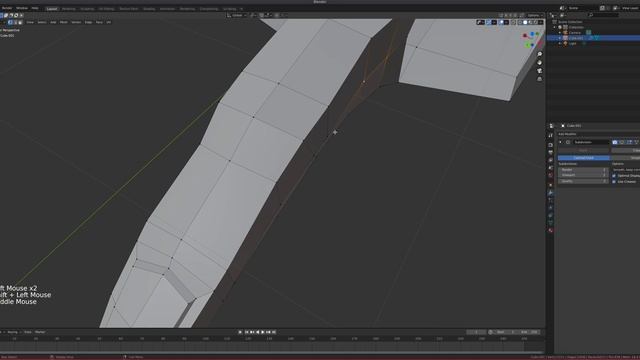Toggle Use Creases checkbox
640x360 pixels.
[x=614, y=181]
